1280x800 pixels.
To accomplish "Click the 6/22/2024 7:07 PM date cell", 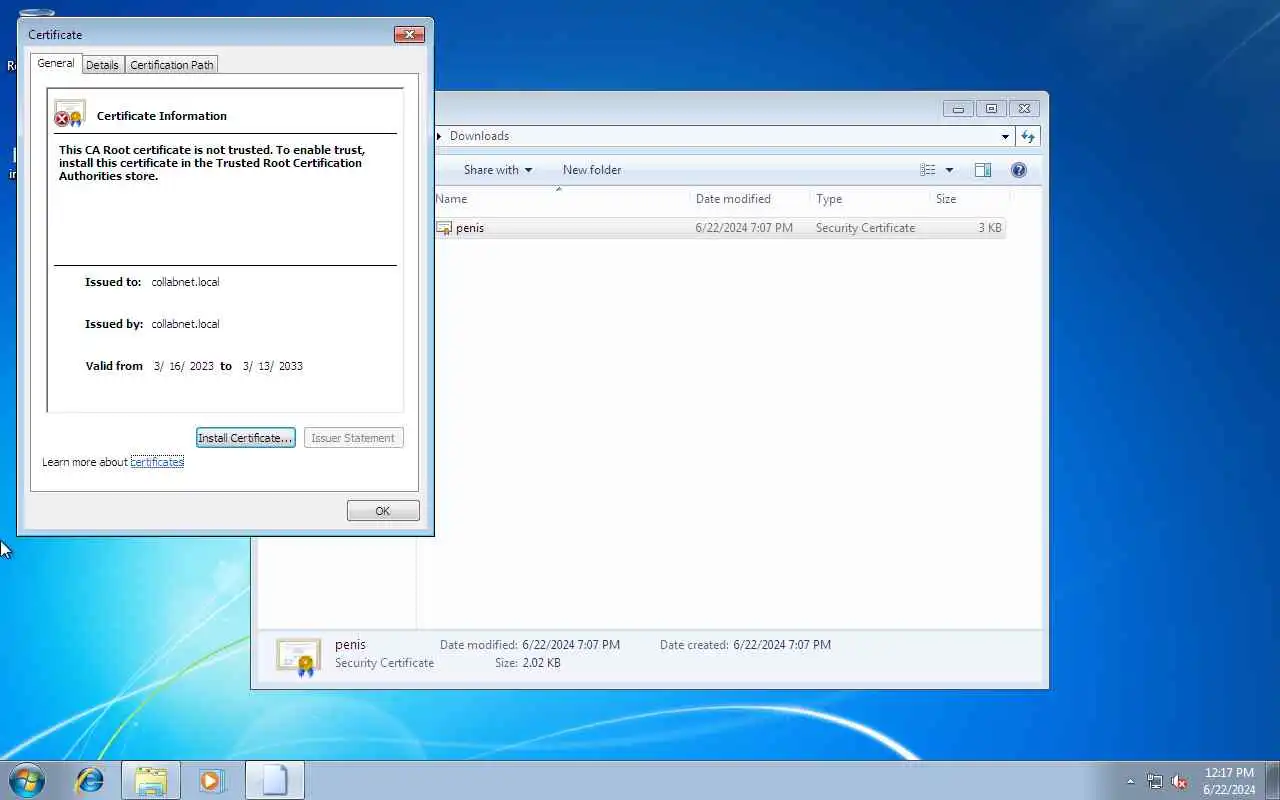I will point(744,228).
